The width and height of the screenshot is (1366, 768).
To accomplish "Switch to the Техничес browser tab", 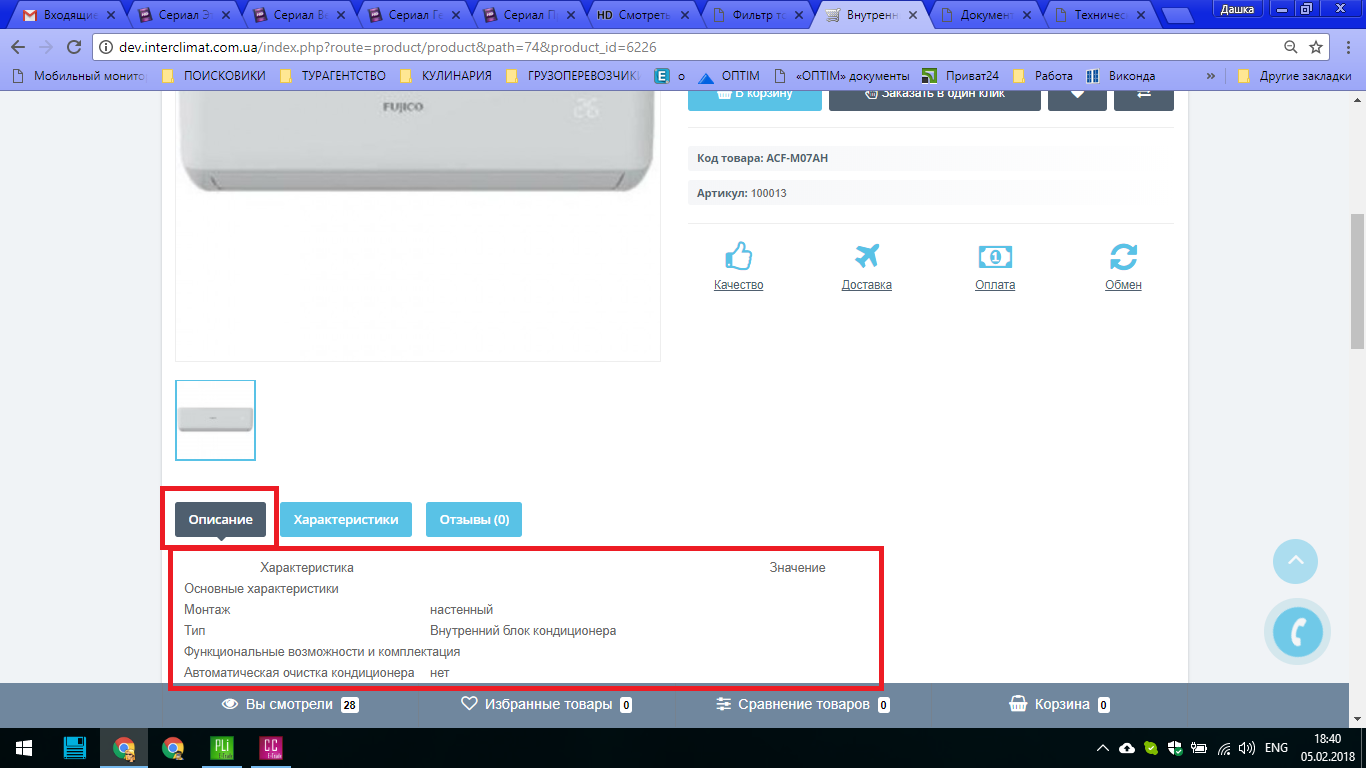I will pyautogui.click(x=1101, y=15).
